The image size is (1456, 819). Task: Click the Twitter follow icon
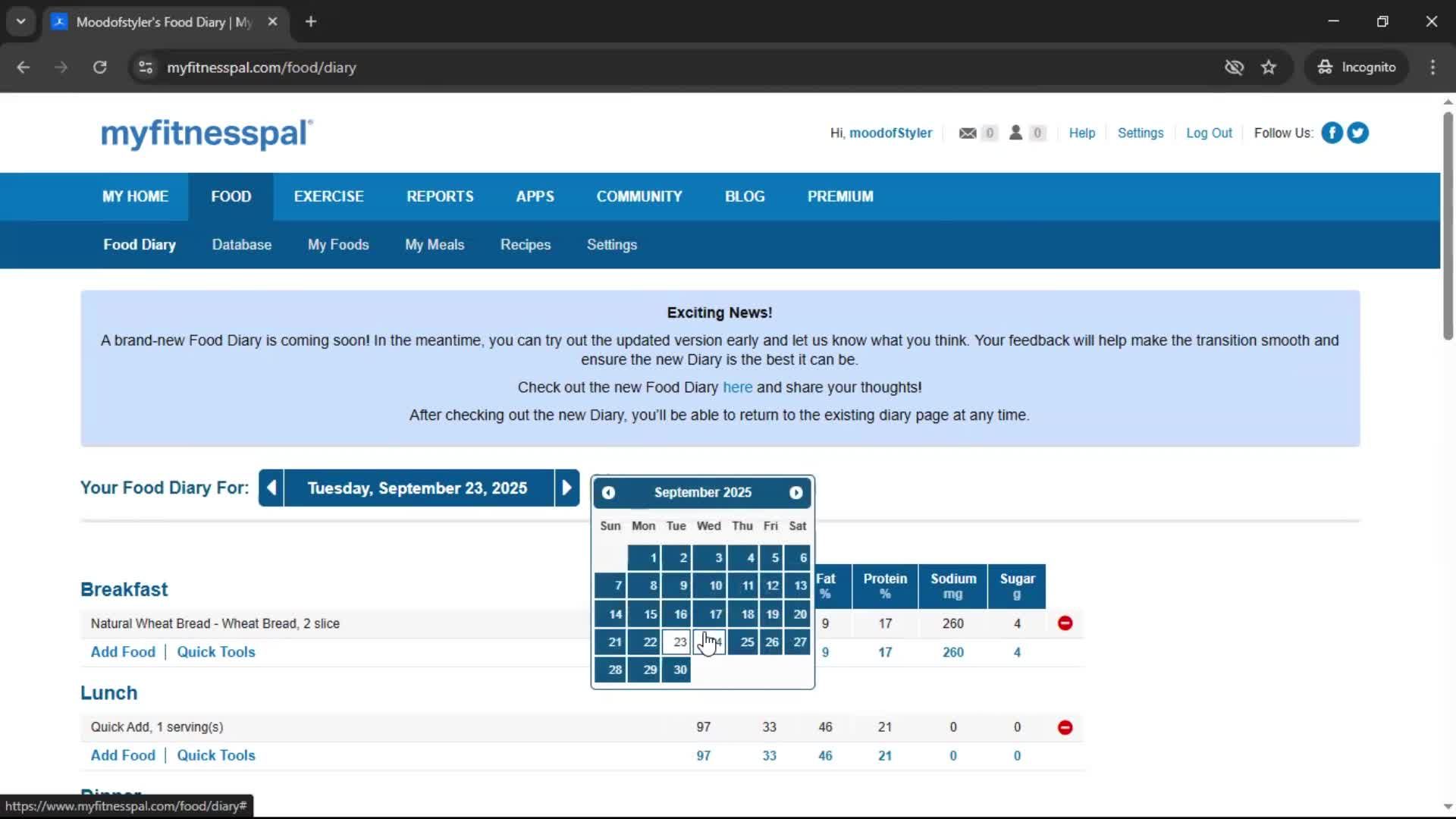point(1357,133)
